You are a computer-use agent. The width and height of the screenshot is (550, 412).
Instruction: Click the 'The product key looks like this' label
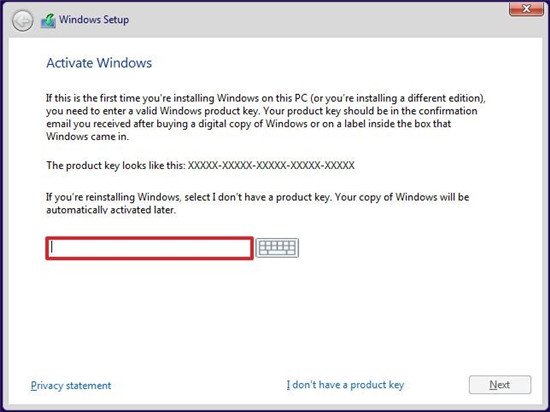pos(116,165)
